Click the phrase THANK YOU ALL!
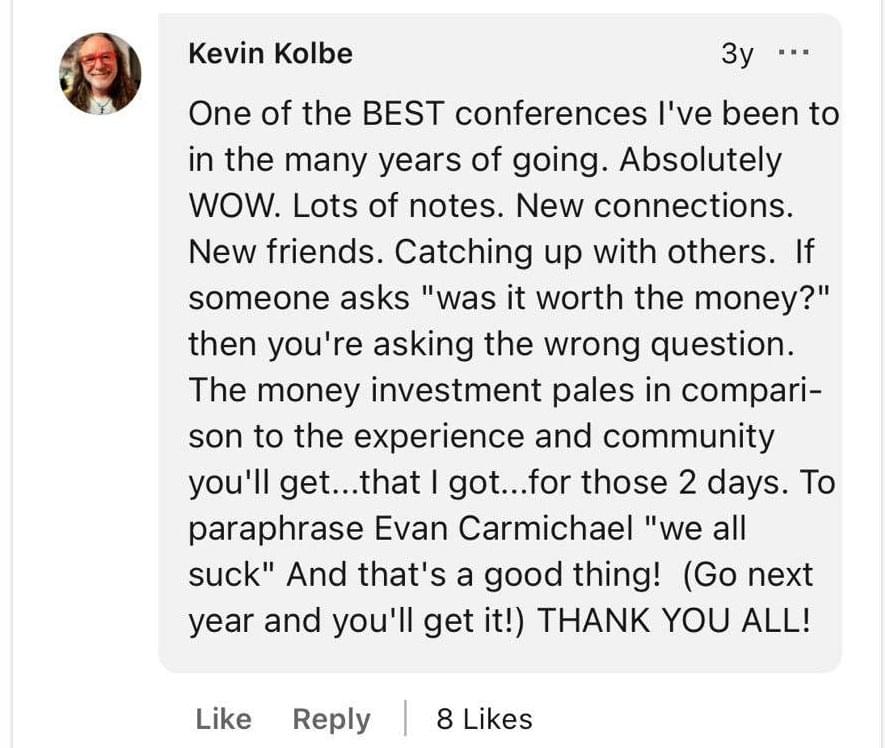This screenshot has height=748, width=885. [x=674, y=620]
